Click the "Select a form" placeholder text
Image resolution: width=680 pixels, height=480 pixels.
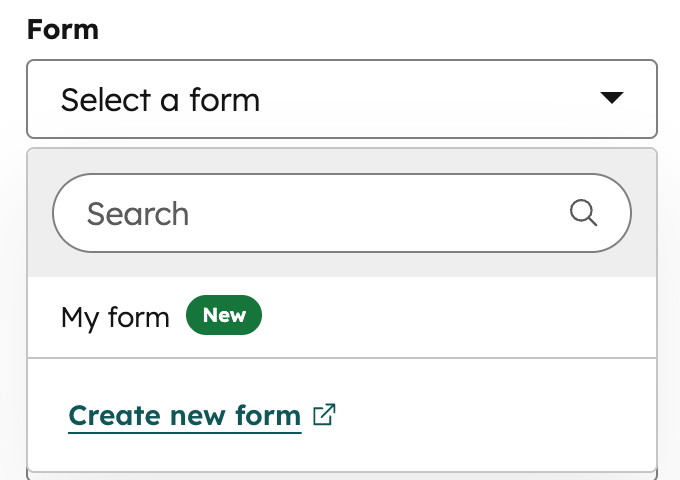[x=161, y=99]
